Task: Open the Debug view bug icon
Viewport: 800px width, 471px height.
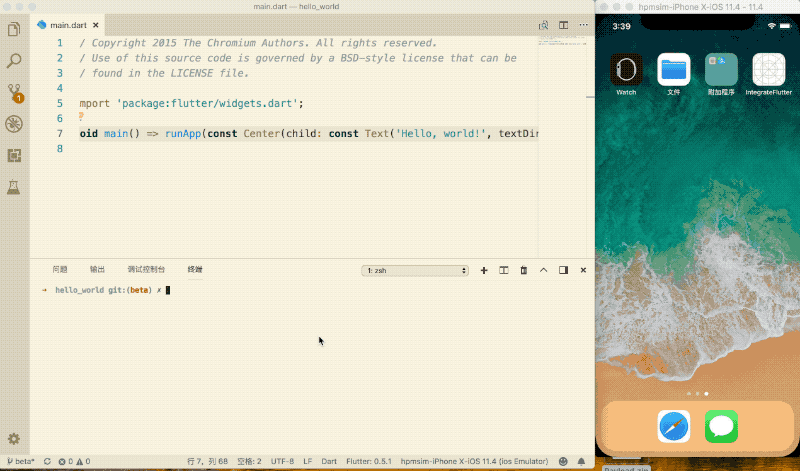Action: point(14,124)
